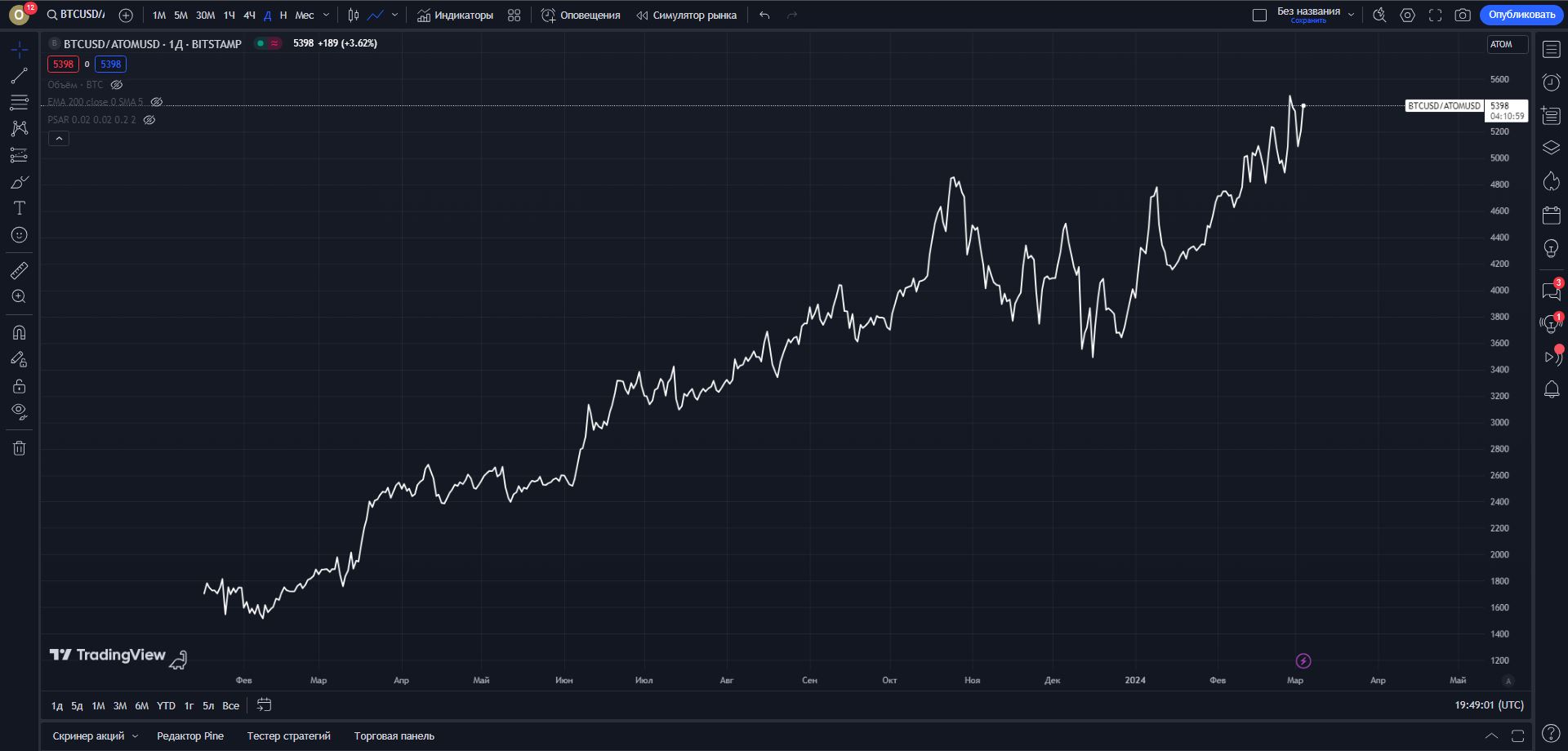The height and width of the screenshot is (751, 1568).
Task: Open the Strategy Tester tab
Action: coord(289,735)
